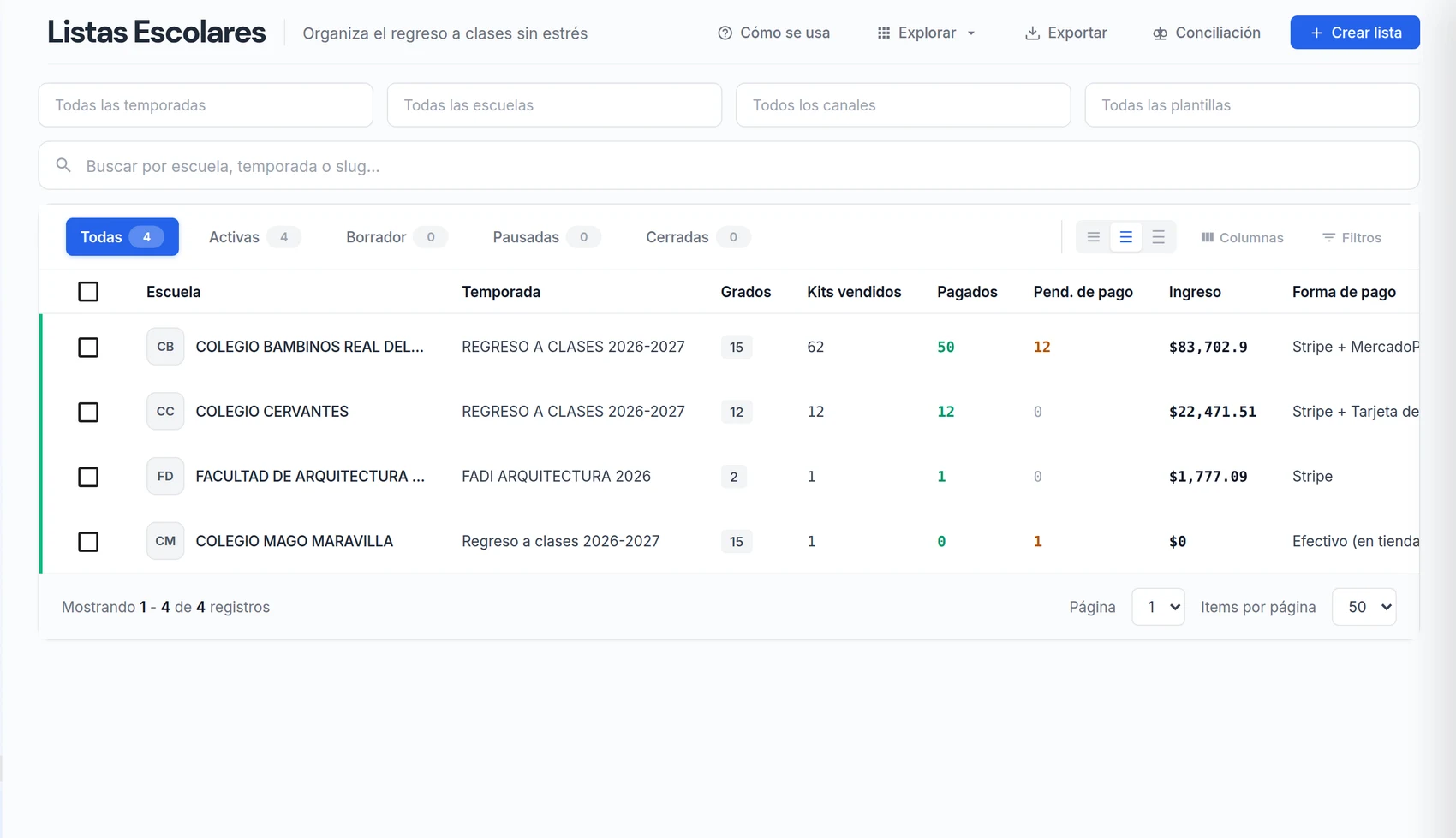Open Todos los canales dropdown
Viewport: 1456px width, 838px height.
point(903,104)
